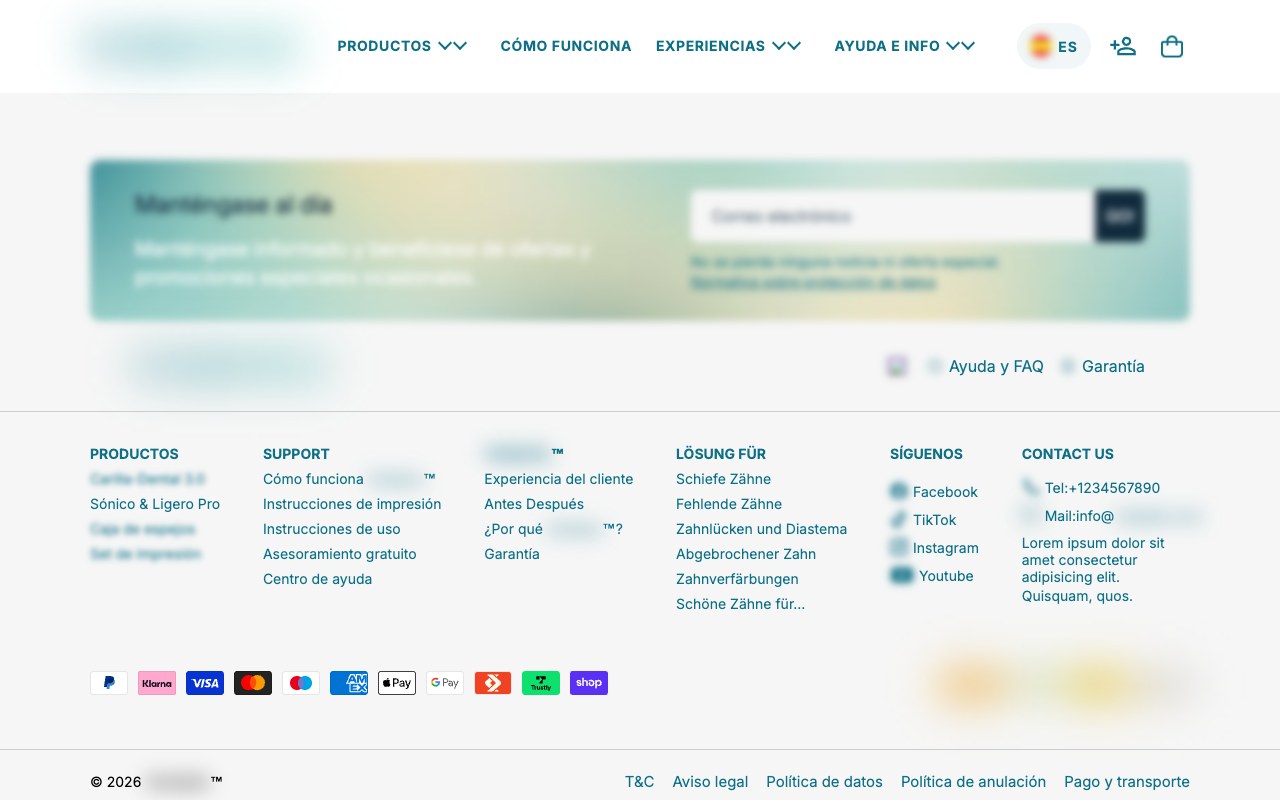
Task: Open Pago y transporte footer link
Action: (1127, 782)
